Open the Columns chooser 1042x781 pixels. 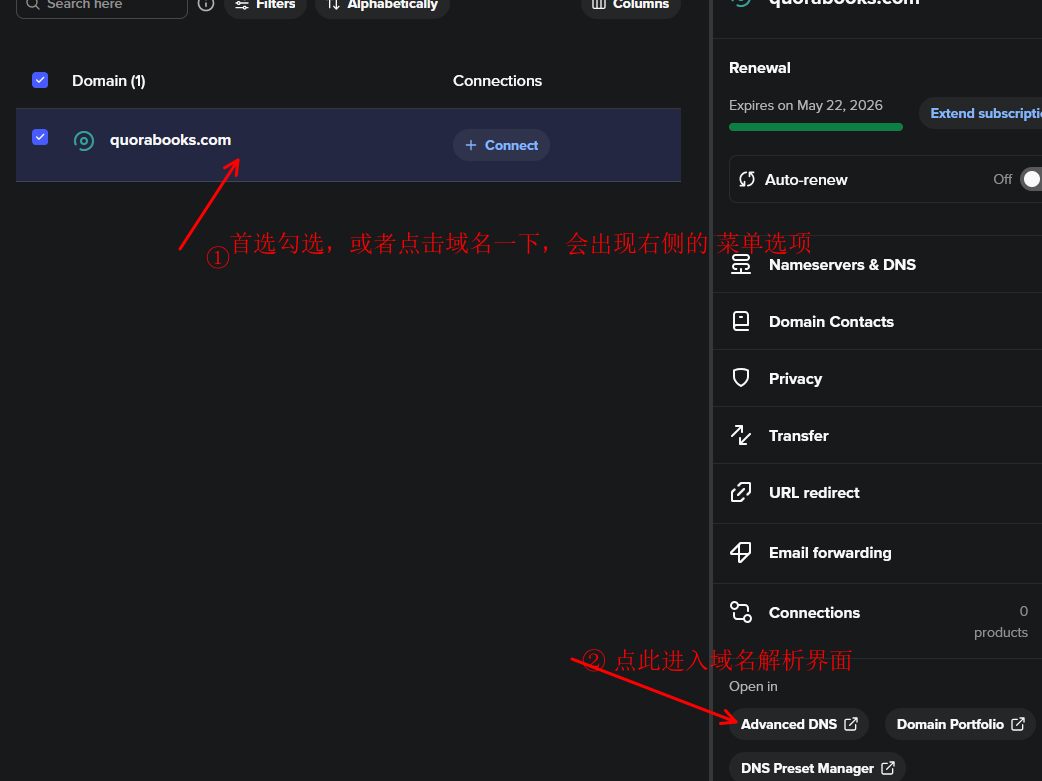pyautogui.click(x=630, y=5)
